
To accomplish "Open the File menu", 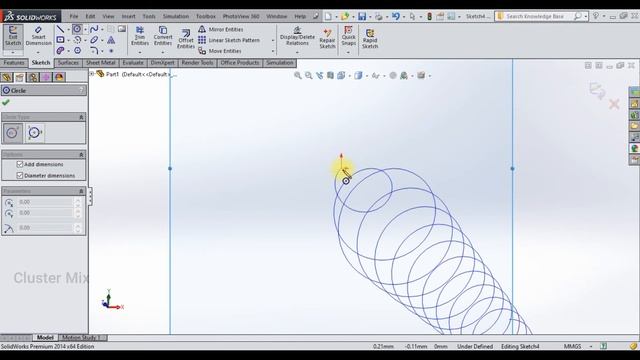I will coord(73,16).
